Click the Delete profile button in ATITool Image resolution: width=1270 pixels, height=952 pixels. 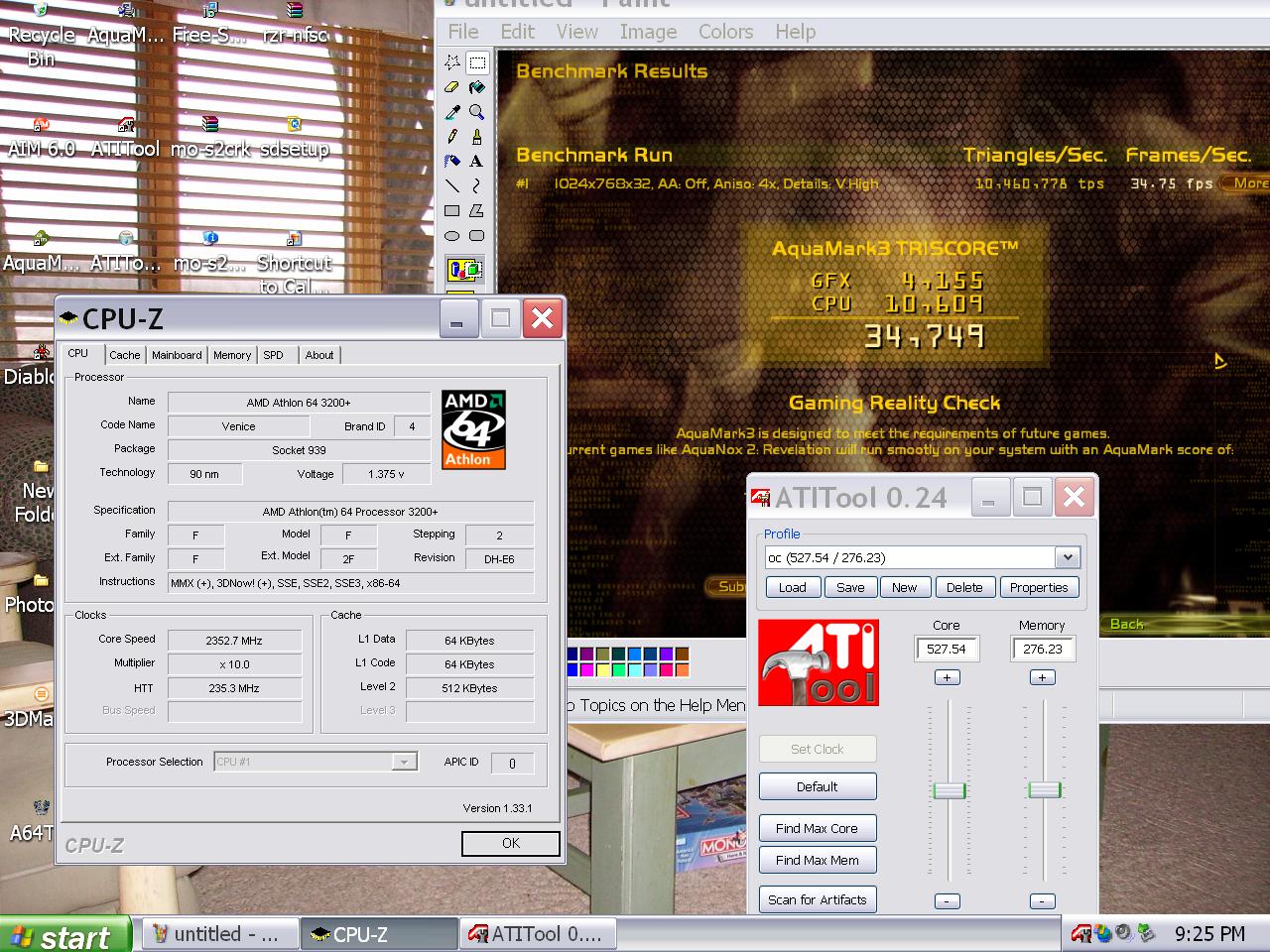coord(964,587)
